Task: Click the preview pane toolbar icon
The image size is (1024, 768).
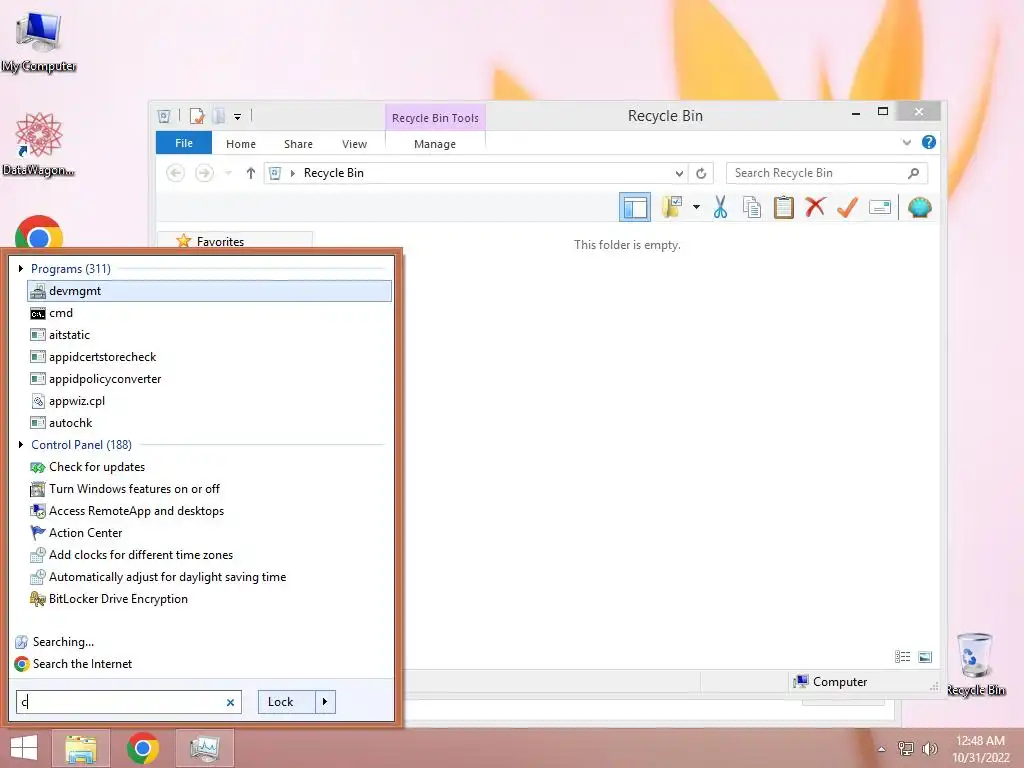Action: (x=635, y=208)
